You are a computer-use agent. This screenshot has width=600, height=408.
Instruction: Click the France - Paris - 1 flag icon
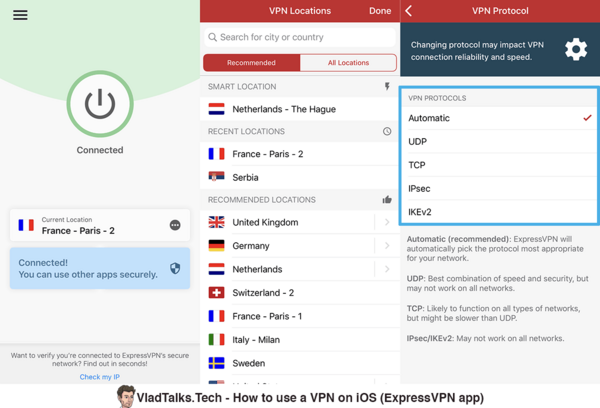coord(216,316)
